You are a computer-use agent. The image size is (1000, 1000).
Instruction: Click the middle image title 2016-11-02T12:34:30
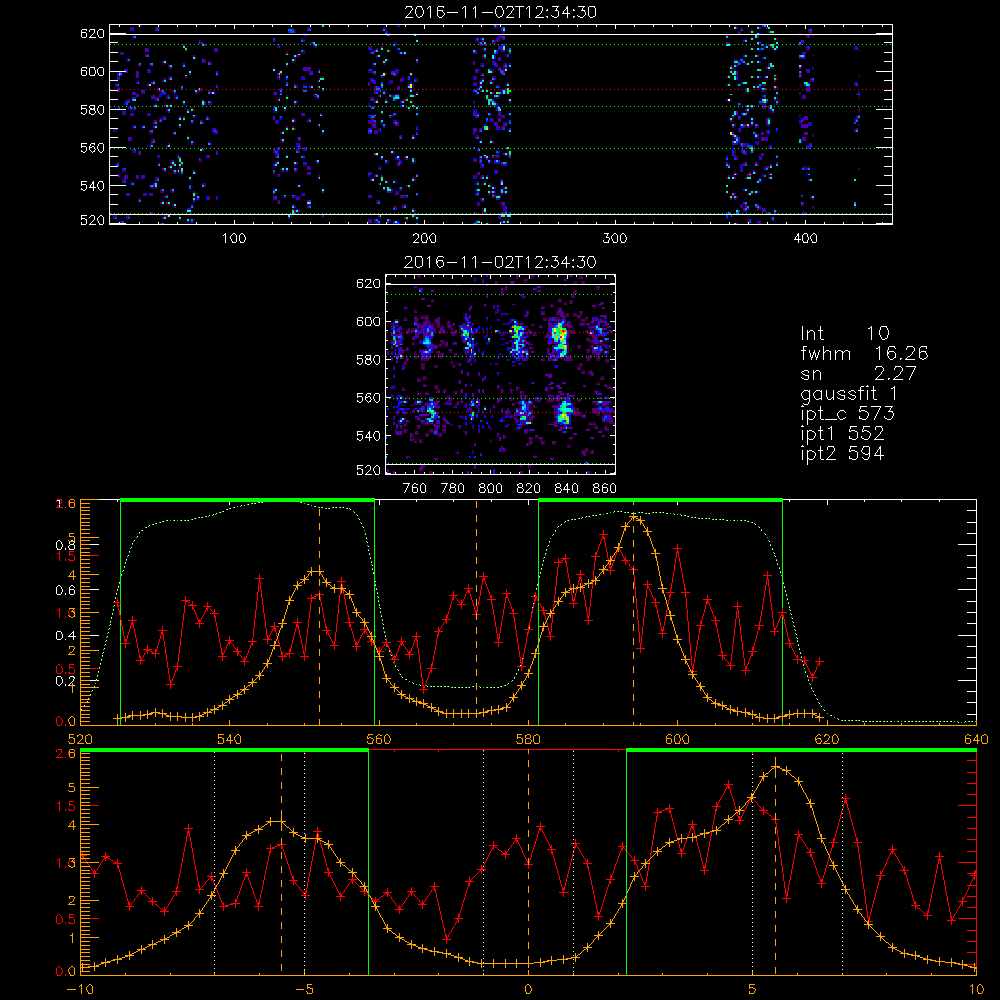[x=500, y=262]
